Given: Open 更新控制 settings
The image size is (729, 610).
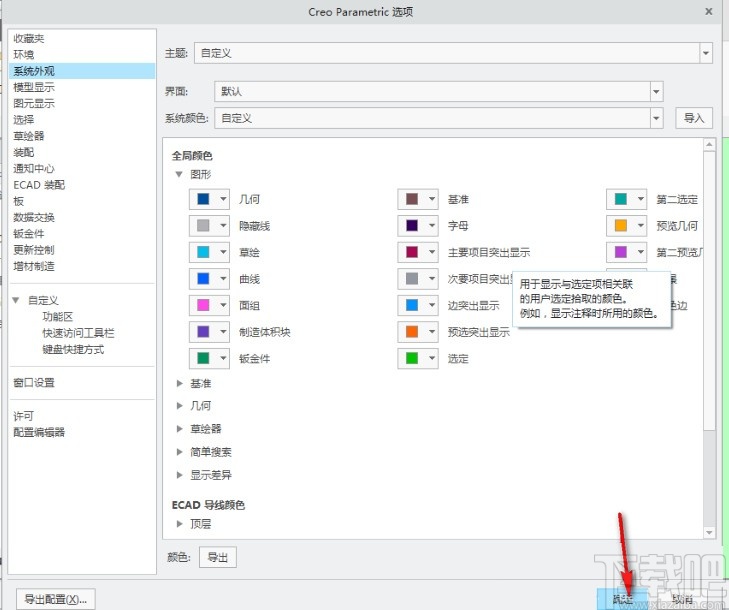Looking at the screenshot, I should [x=34, y=250].
